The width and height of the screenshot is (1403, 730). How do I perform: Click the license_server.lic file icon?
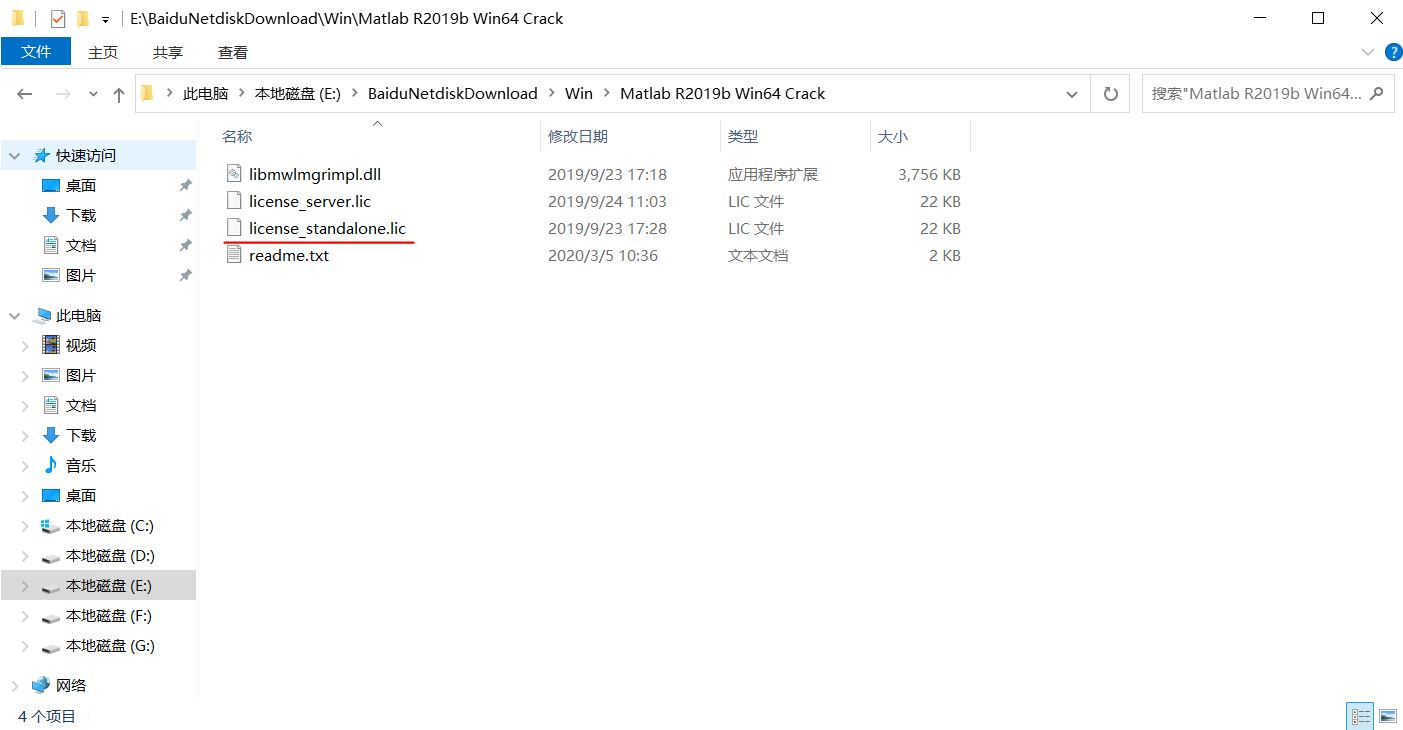click(x=234, y=201)
